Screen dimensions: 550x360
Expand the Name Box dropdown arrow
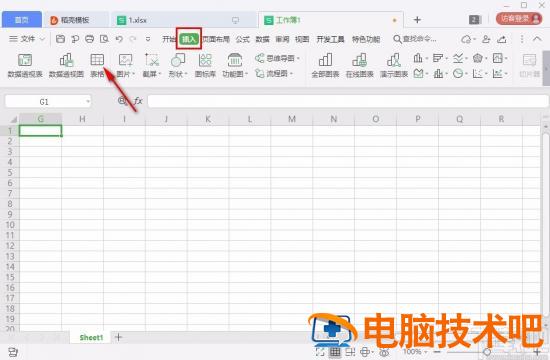(88, 101)
